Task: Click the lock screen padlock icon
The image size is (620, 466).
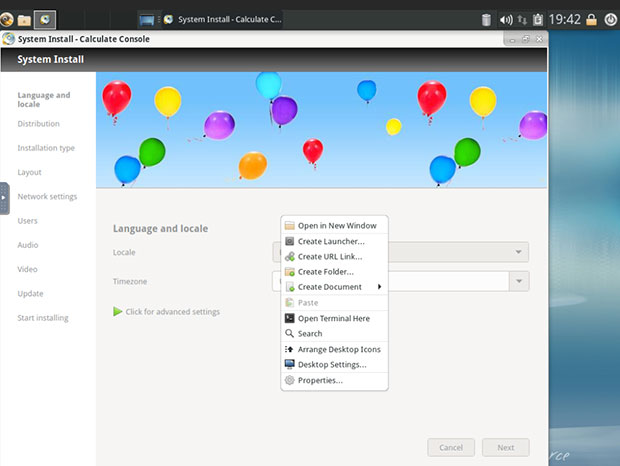Action: (591, 19)
